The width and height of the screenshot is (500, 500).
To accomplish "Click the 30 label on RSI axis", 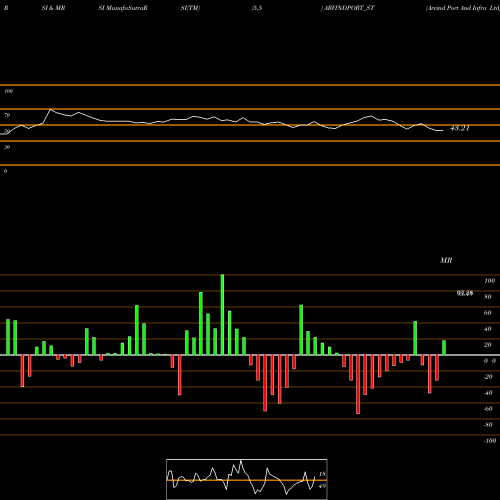I will [7, 147].
